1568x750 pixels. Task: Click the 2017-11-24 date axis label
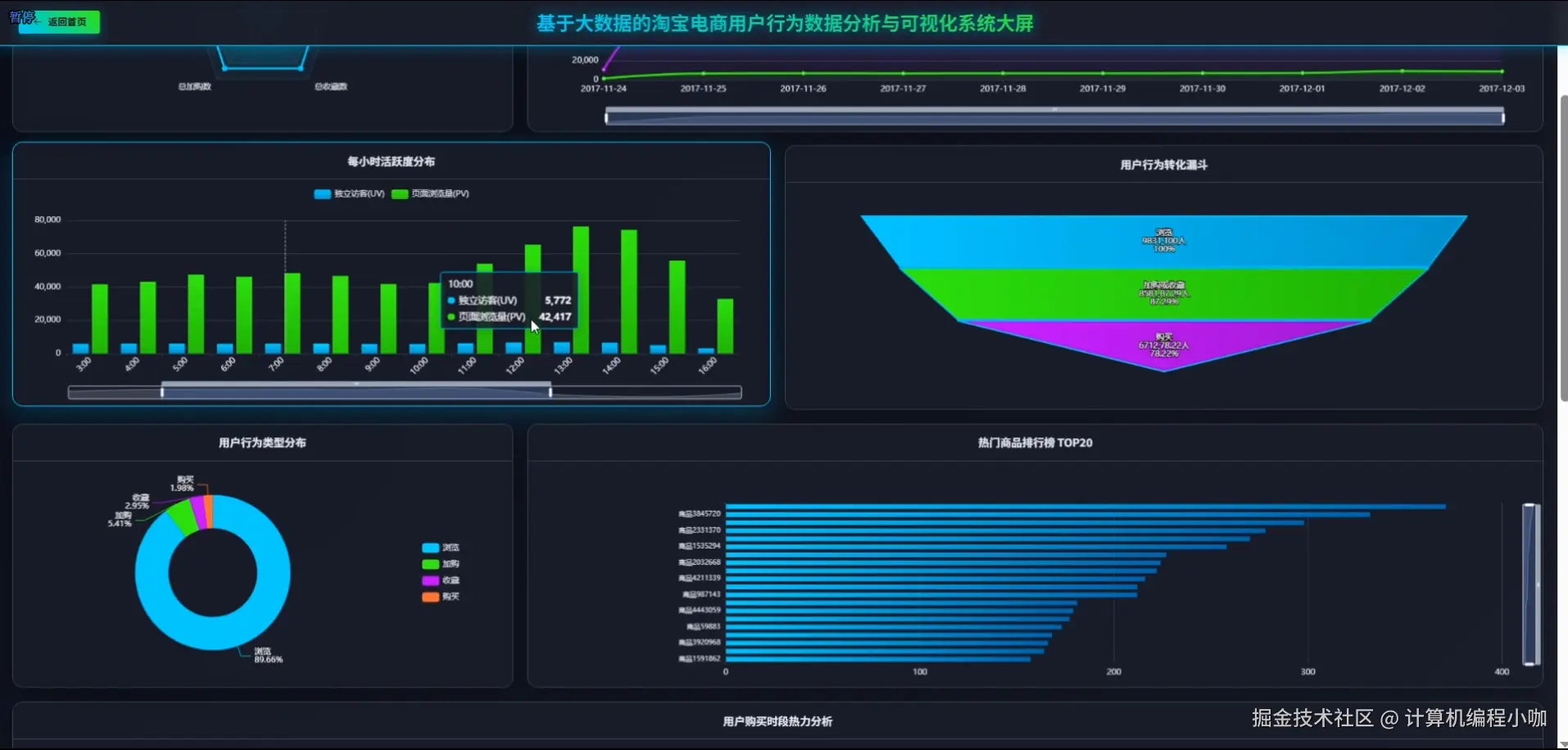pyautogui.click(x=603, y=88)
